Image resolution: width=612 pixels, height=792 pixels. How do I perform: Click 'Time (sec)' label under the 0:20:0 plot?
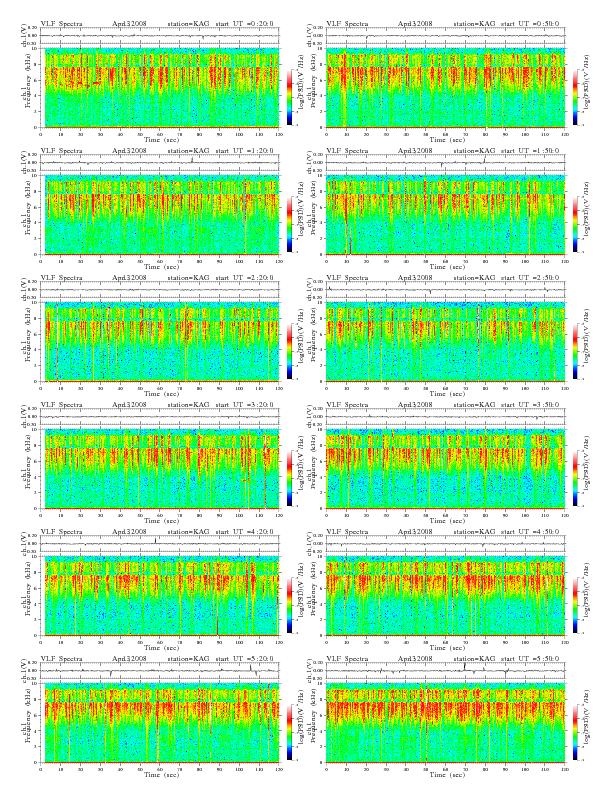point(162,140)
